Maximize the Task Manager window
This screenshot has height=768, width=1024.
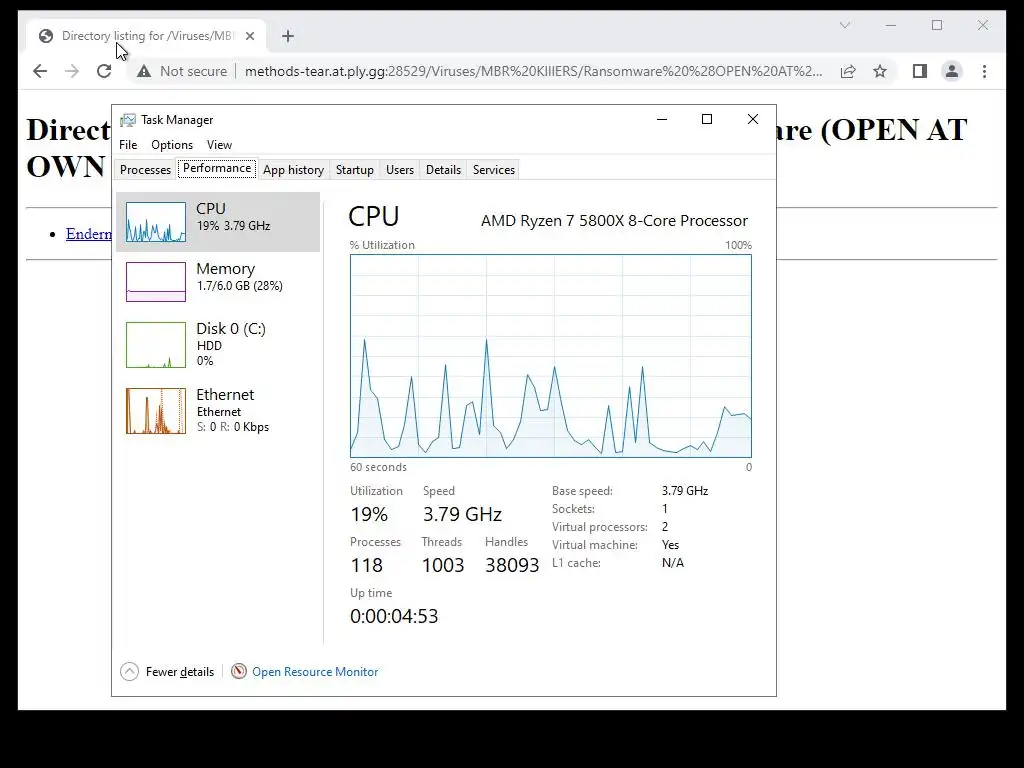click(707, 119)
